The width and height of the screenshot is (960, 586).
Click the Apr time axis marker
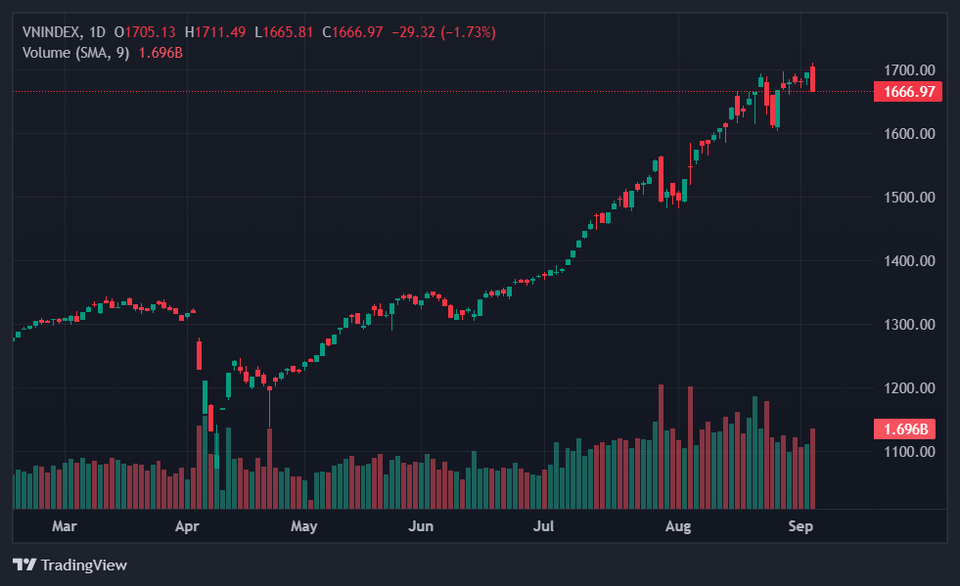[x=187, y=526]
